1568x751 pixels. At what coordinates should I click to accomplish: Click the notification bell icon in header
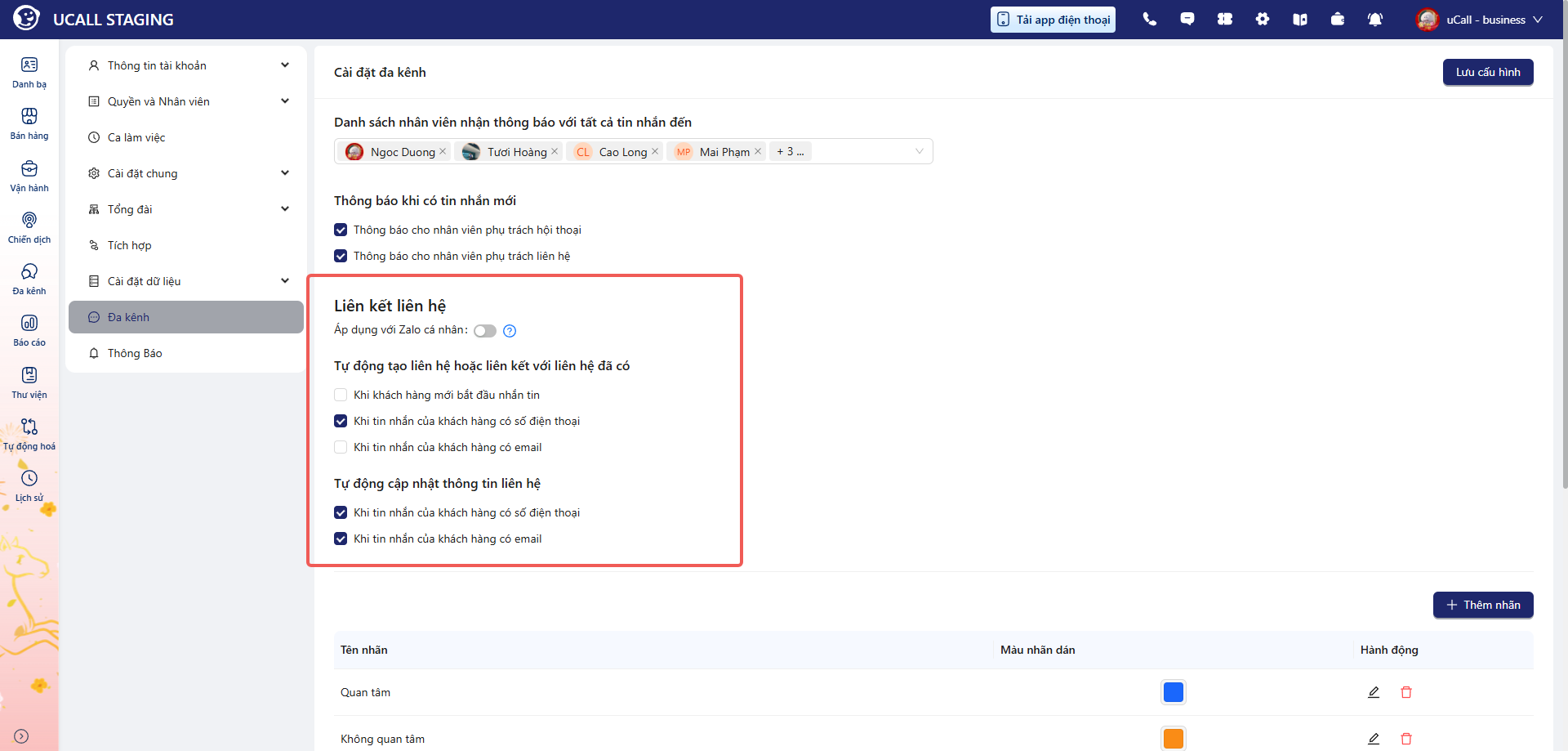pos(1375,19)
